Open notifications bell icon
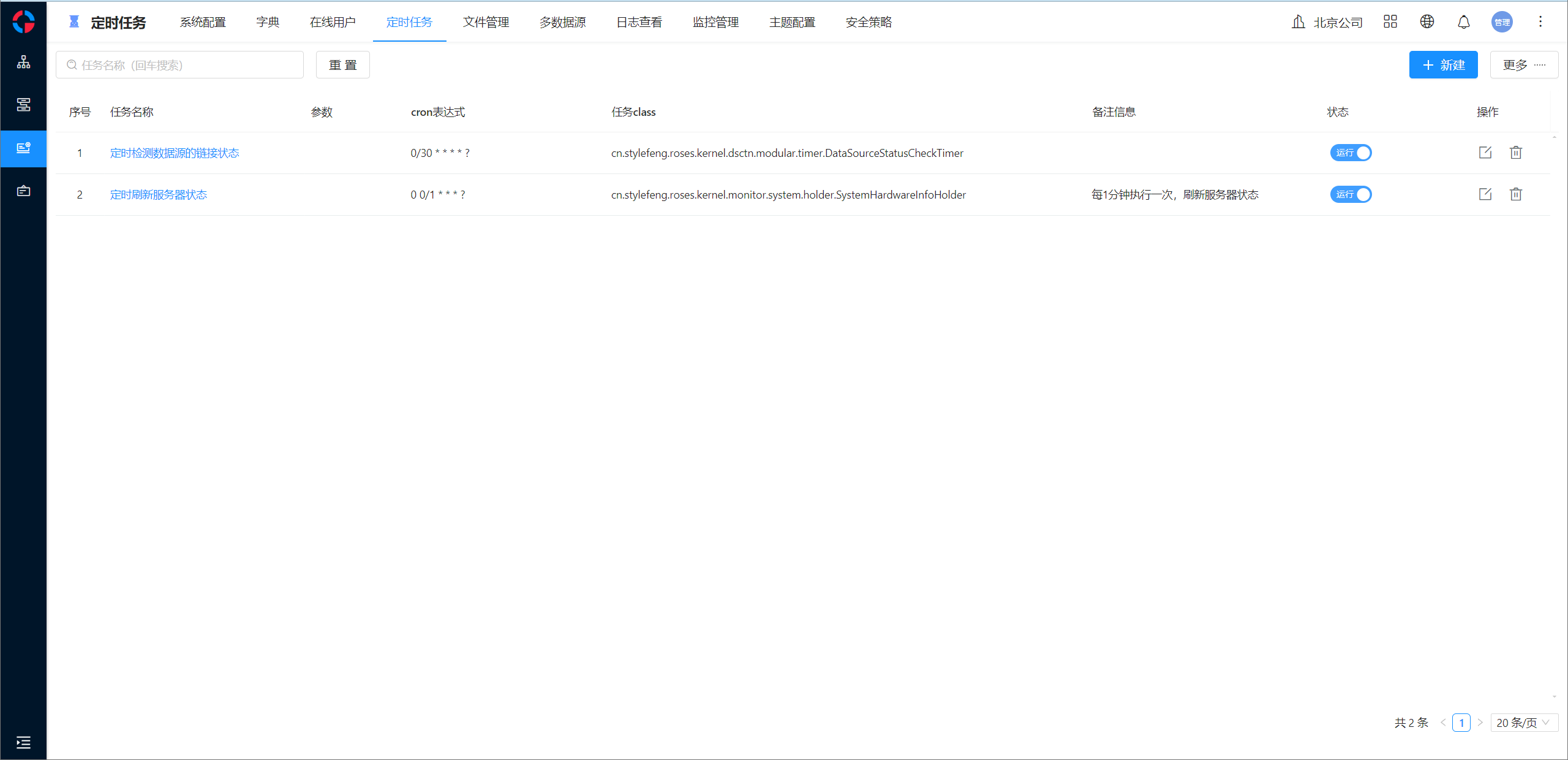The width and height of the screenshot is (1568, 760). (x=1464, y=22)
